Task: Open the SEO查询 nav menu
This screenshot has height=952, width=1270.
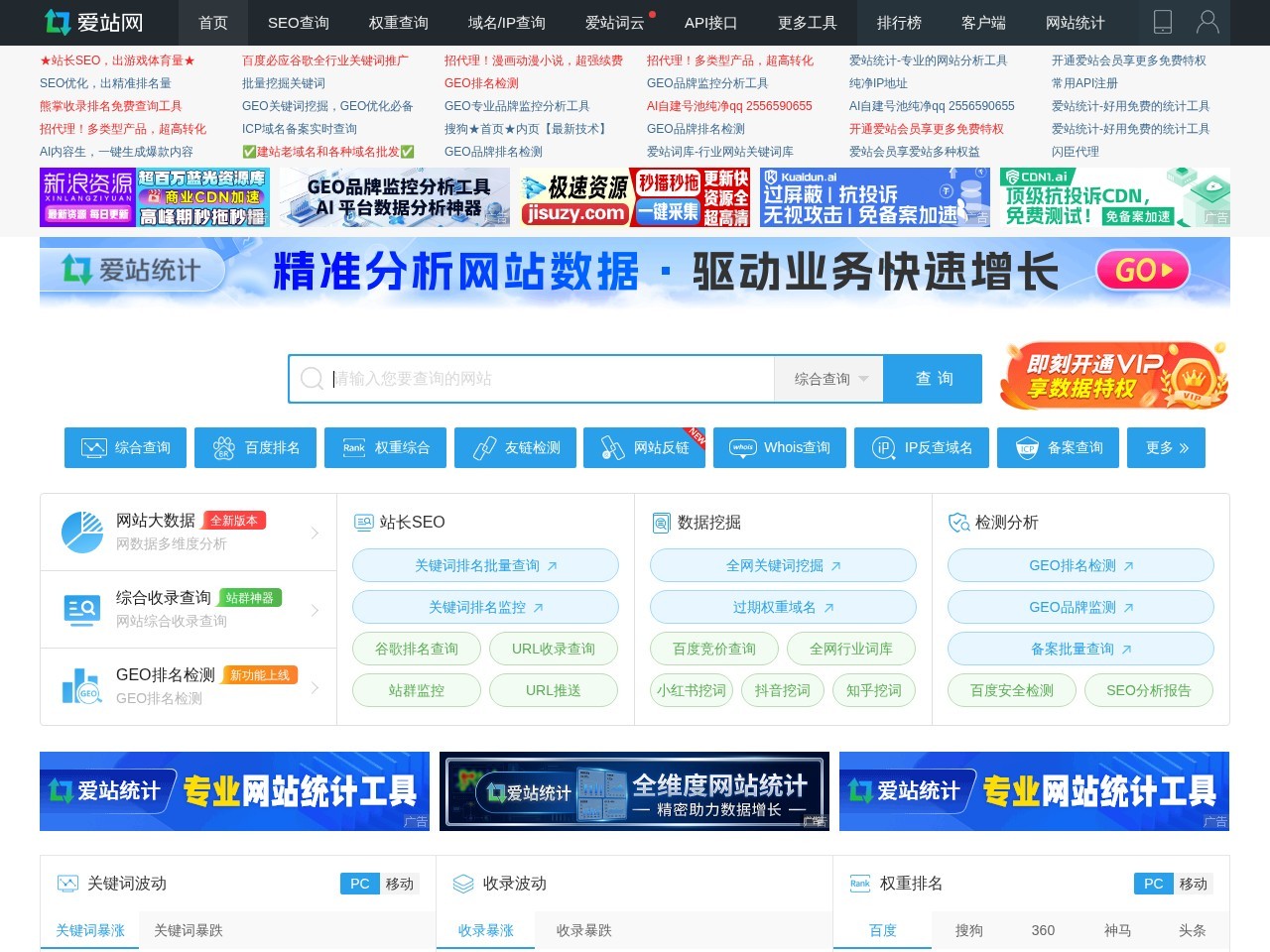Action: click(x=299, y=22)
